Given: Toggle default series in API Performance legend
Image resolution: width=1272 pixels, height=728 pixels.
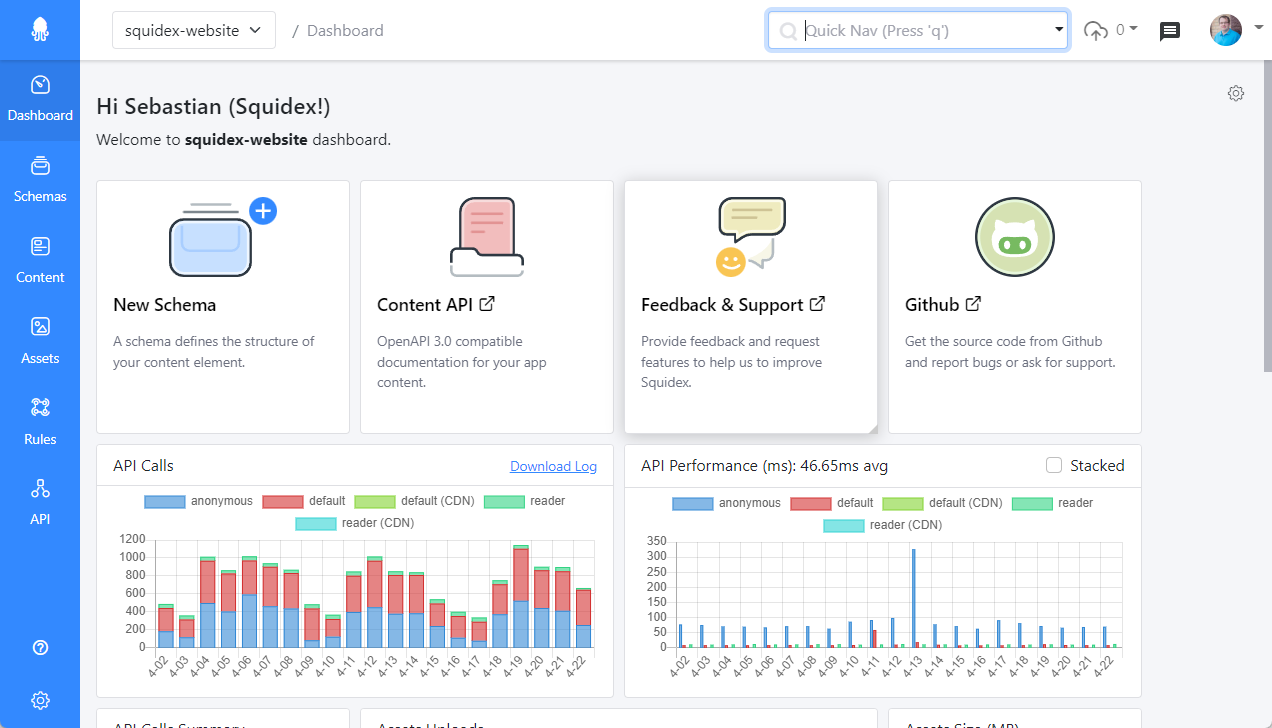Looking at the screenshot, I should (x=832, y=503).
